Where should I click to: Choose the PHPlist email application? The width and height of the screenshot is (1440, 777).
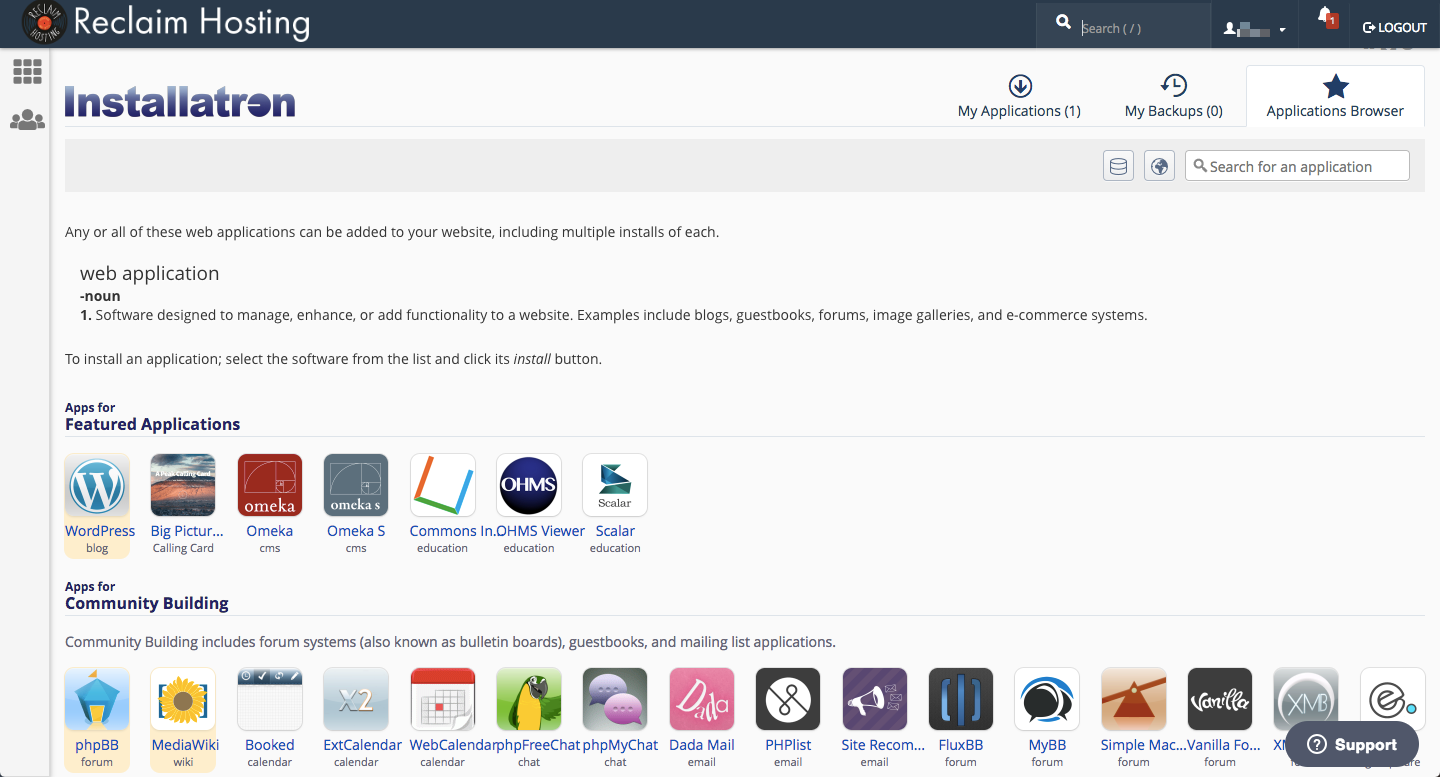point(788,700)
